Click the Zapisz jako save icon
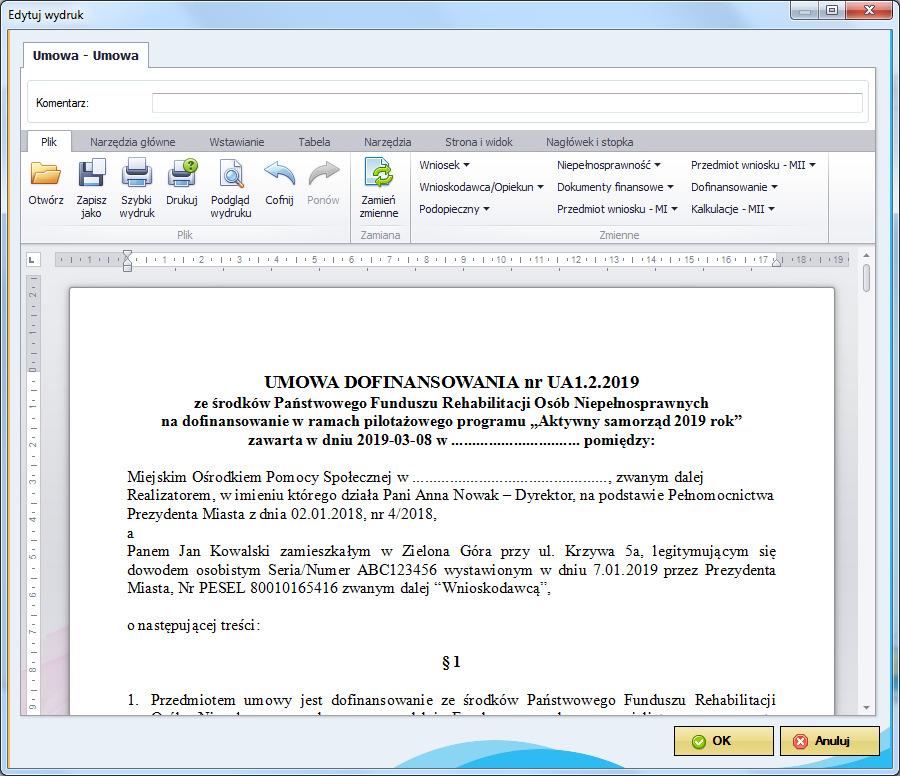The image size is (900, 776). click(x=91, y=188)
